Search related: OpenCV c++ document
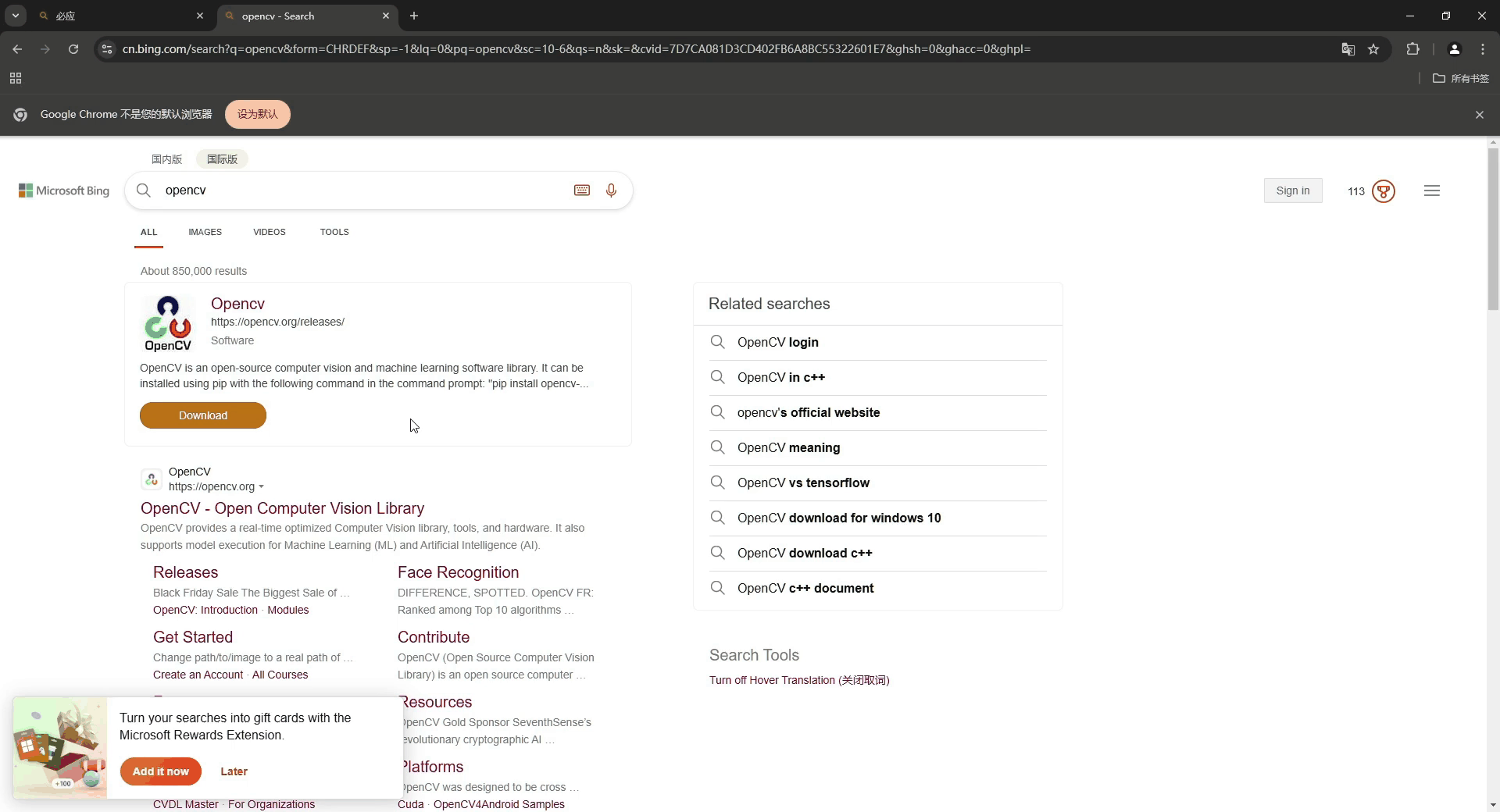Screen dimensions: 1500x812 [x=805, y=588]
